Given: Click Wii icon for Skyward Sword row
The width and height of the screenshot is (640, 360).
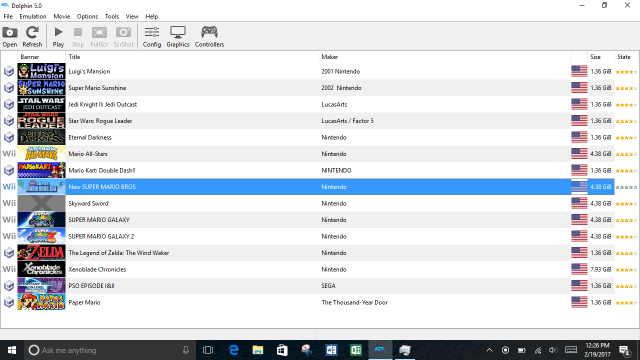Looking at the screenshot, I should click(9, 203).
